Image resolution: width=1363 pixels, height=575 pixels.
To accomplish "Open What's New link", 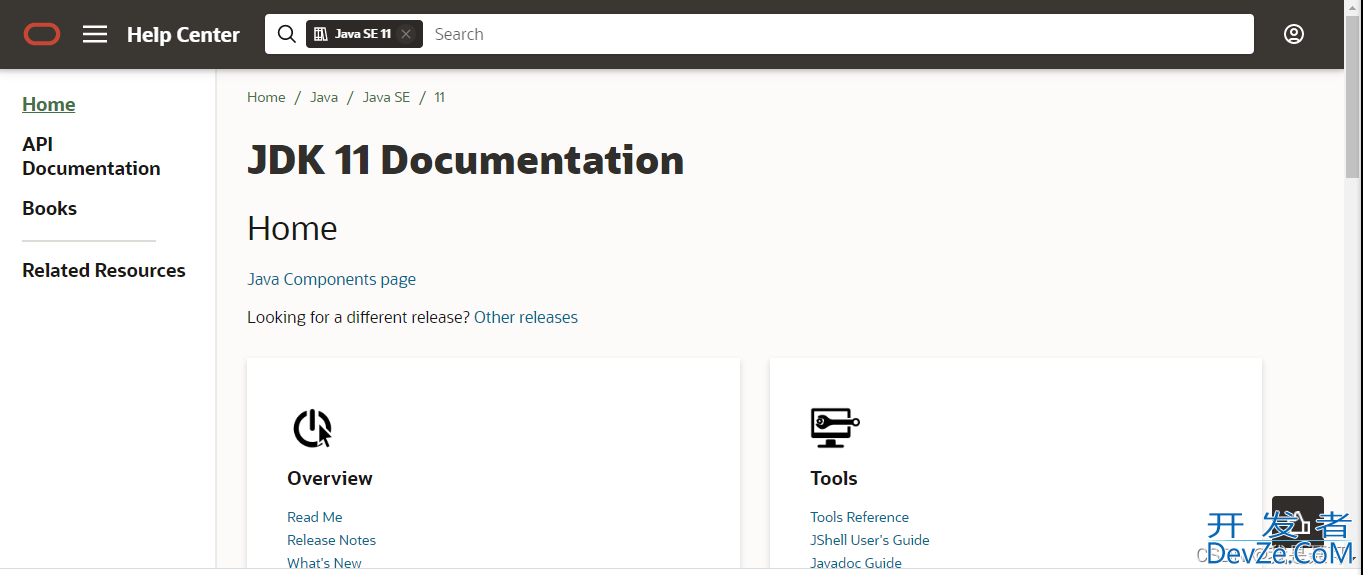I will [325, 563].
